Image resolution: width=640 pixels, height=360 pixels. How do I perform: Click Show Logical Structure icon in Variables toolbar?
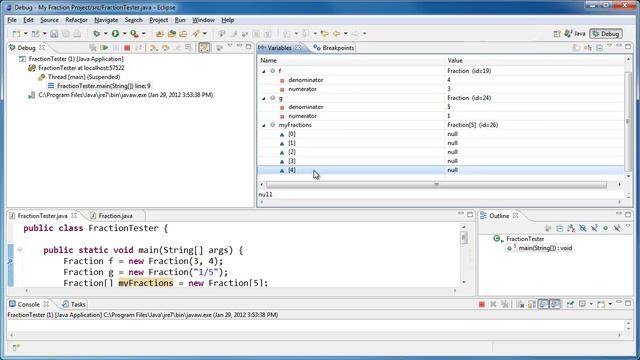point(588,48)
